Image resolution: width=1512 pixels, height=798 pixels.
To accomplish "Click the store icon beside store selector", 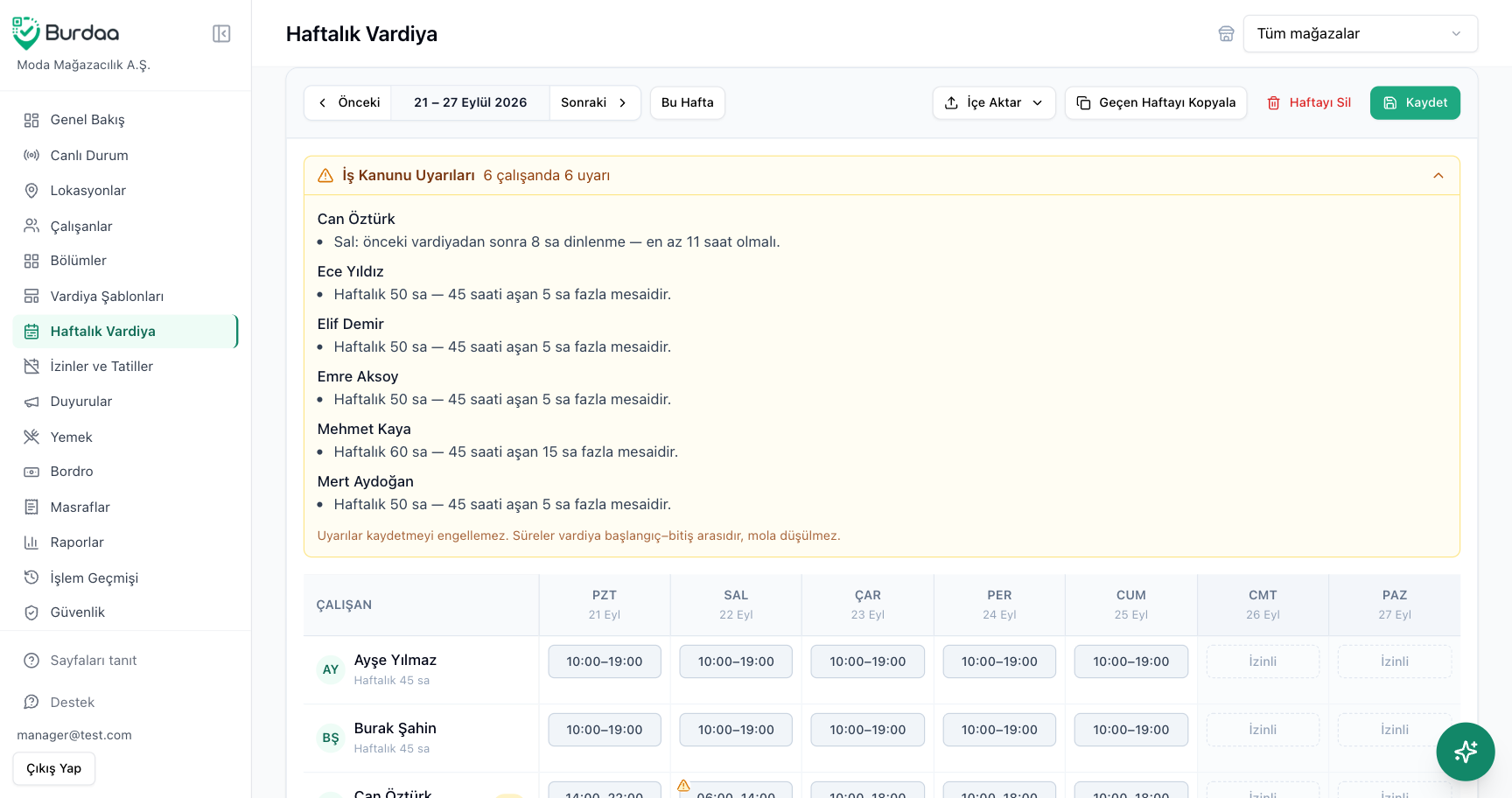I will pyautogui.click(x=1226, y=33).
